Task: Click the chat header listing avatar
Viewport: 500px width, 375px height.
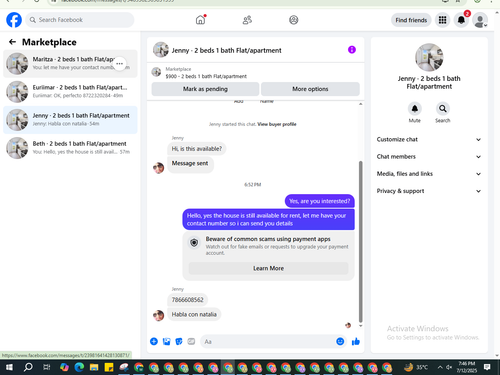Action: (161, 50)
